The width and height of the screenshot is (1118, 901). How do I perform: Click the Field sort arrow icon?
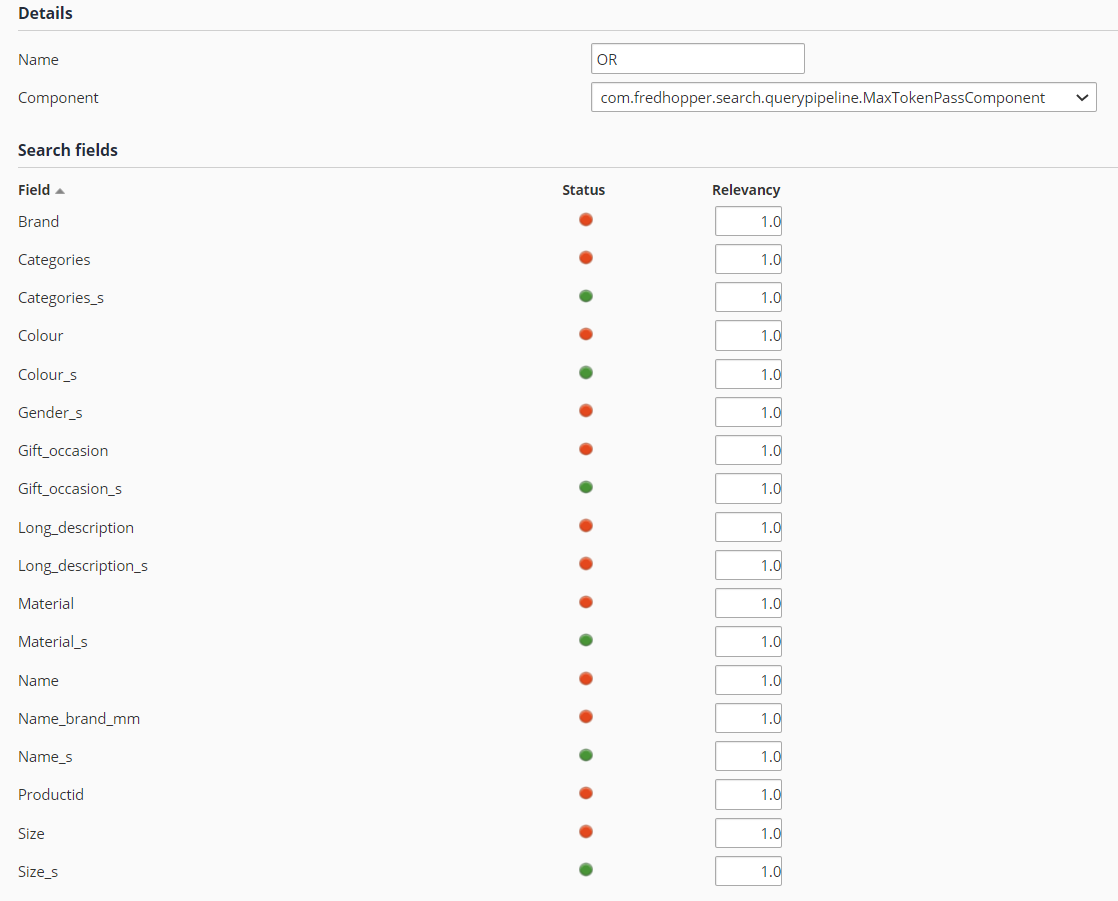pos(60,191)
